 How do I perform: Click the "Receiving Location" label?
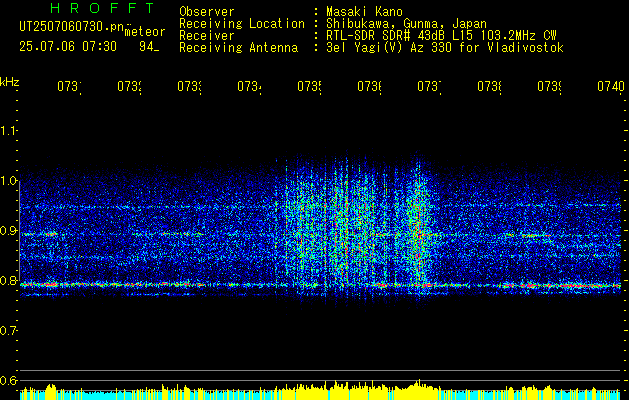(242, 24)
